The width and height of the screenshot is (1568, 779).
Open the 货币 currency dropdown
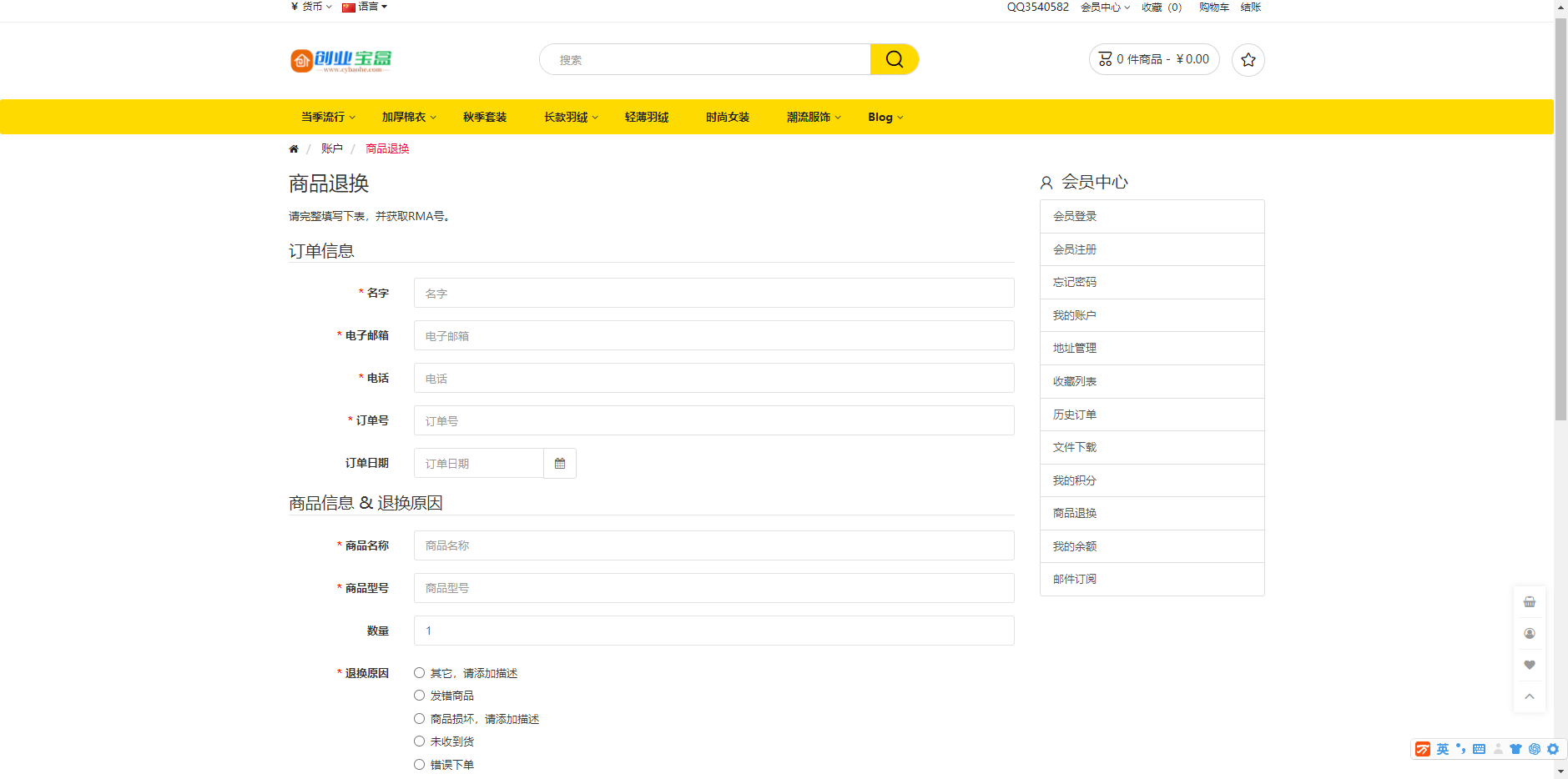tap(311, 7)
